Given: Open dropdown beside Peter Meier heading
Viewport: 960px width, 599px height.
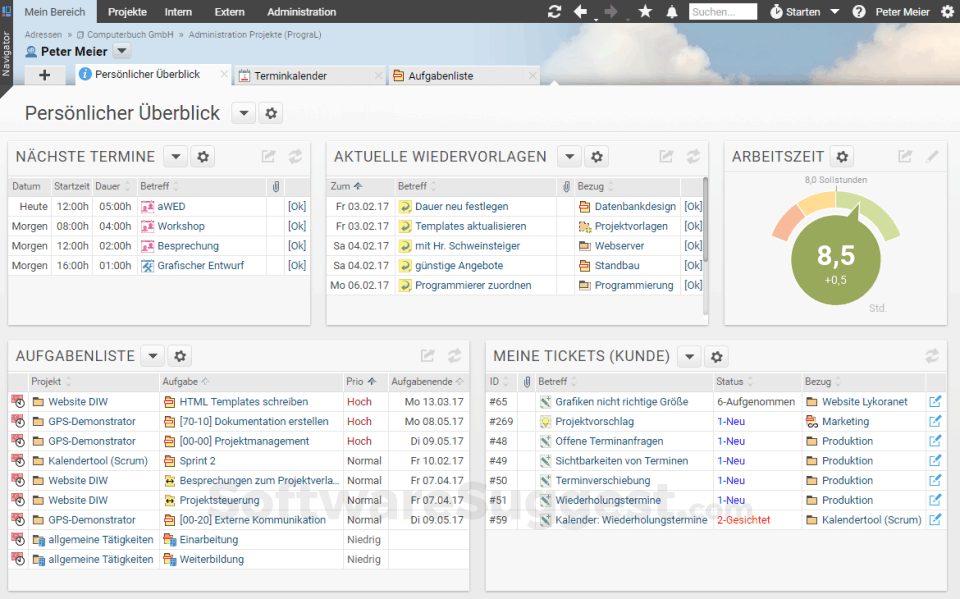Looking at the screenshot, I should point(121,51).
